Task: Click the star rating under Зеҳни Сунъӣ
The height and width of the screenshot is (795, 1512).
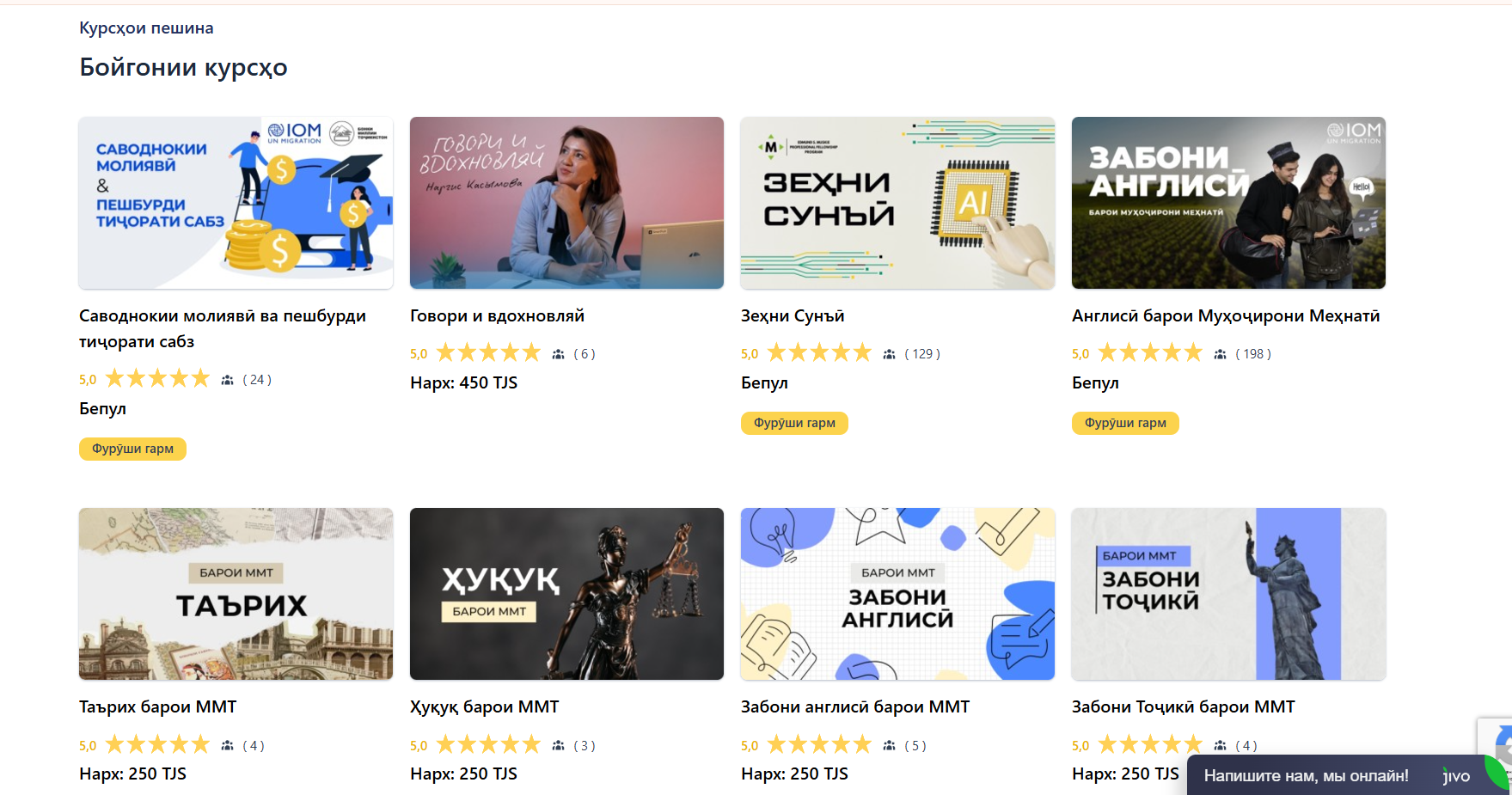Action: pyautogui.click(x=819, y=353)
